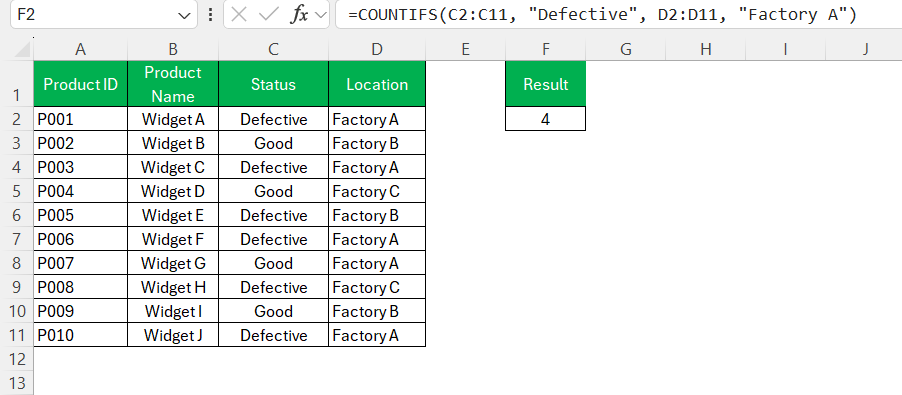
Task: Select the Widget A cell
Action: (173, 119)
